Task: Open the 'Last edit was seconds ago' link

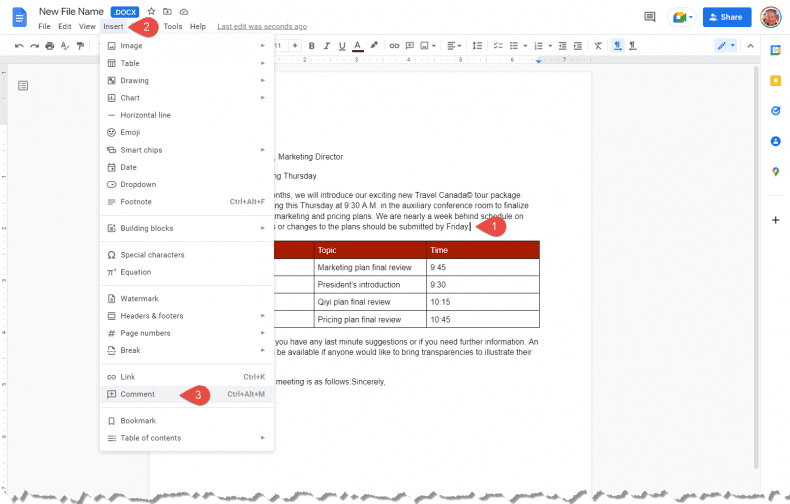Action: tap(262, 26)
